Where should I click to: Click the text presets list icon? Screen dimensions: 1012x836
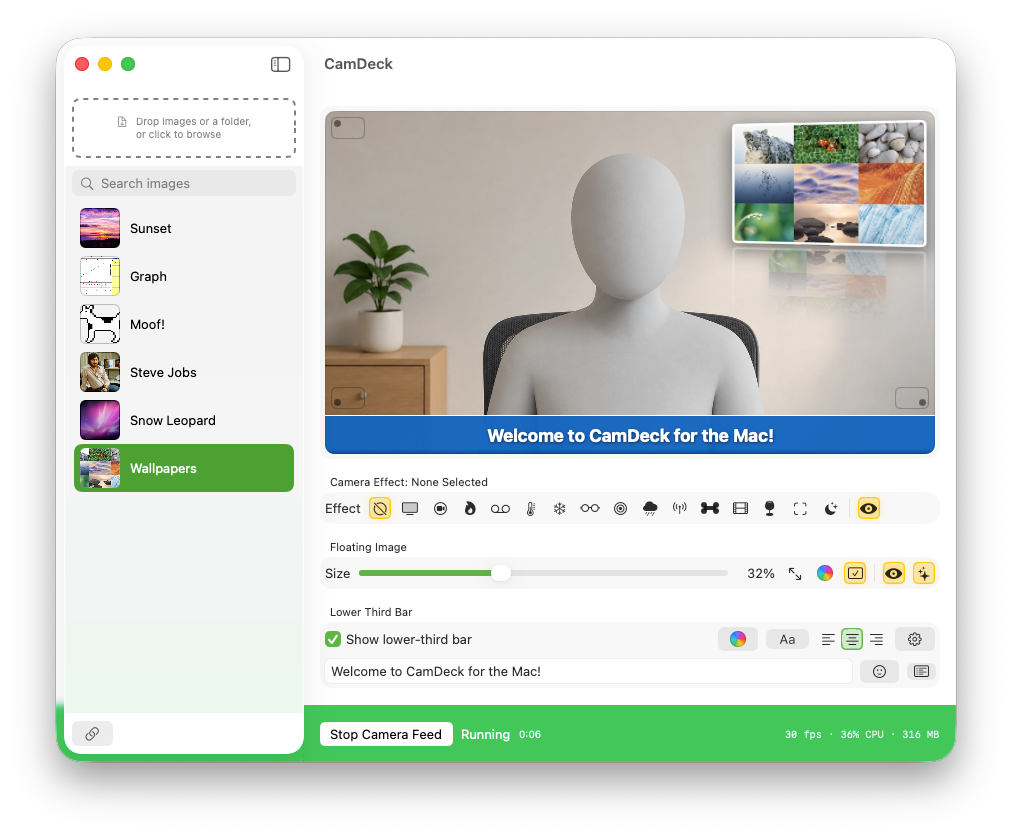(921, 671)
